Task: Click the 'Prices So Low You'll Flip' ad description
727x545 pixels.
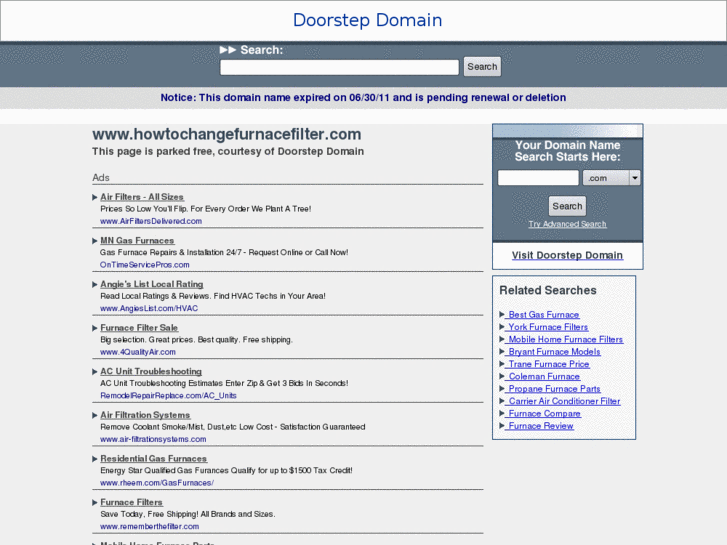Action: tap(205, 209)
